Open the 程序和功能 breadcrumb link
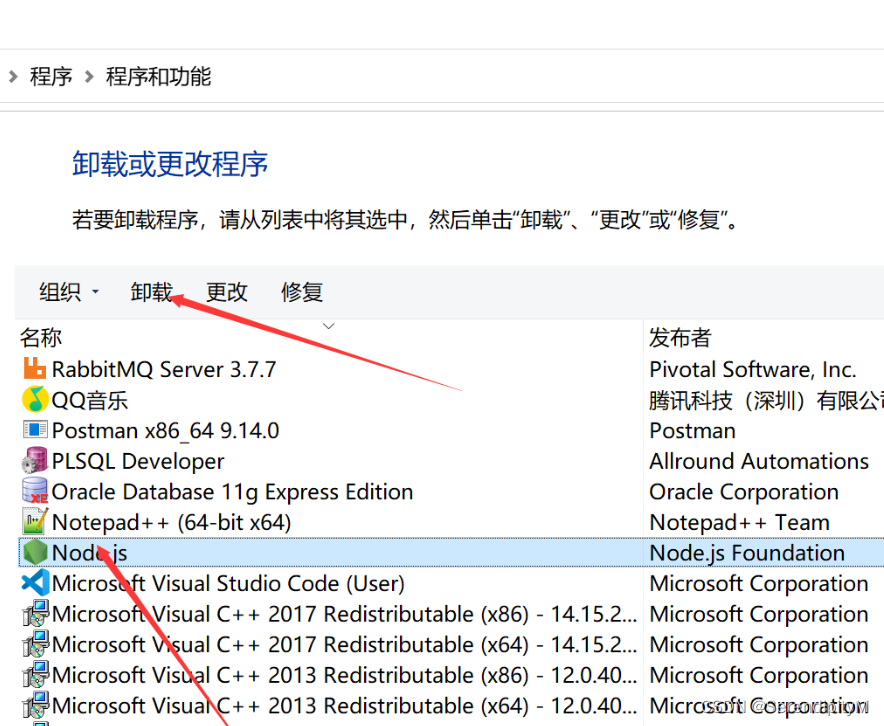 pyautogui.click(x=158, y=76)
